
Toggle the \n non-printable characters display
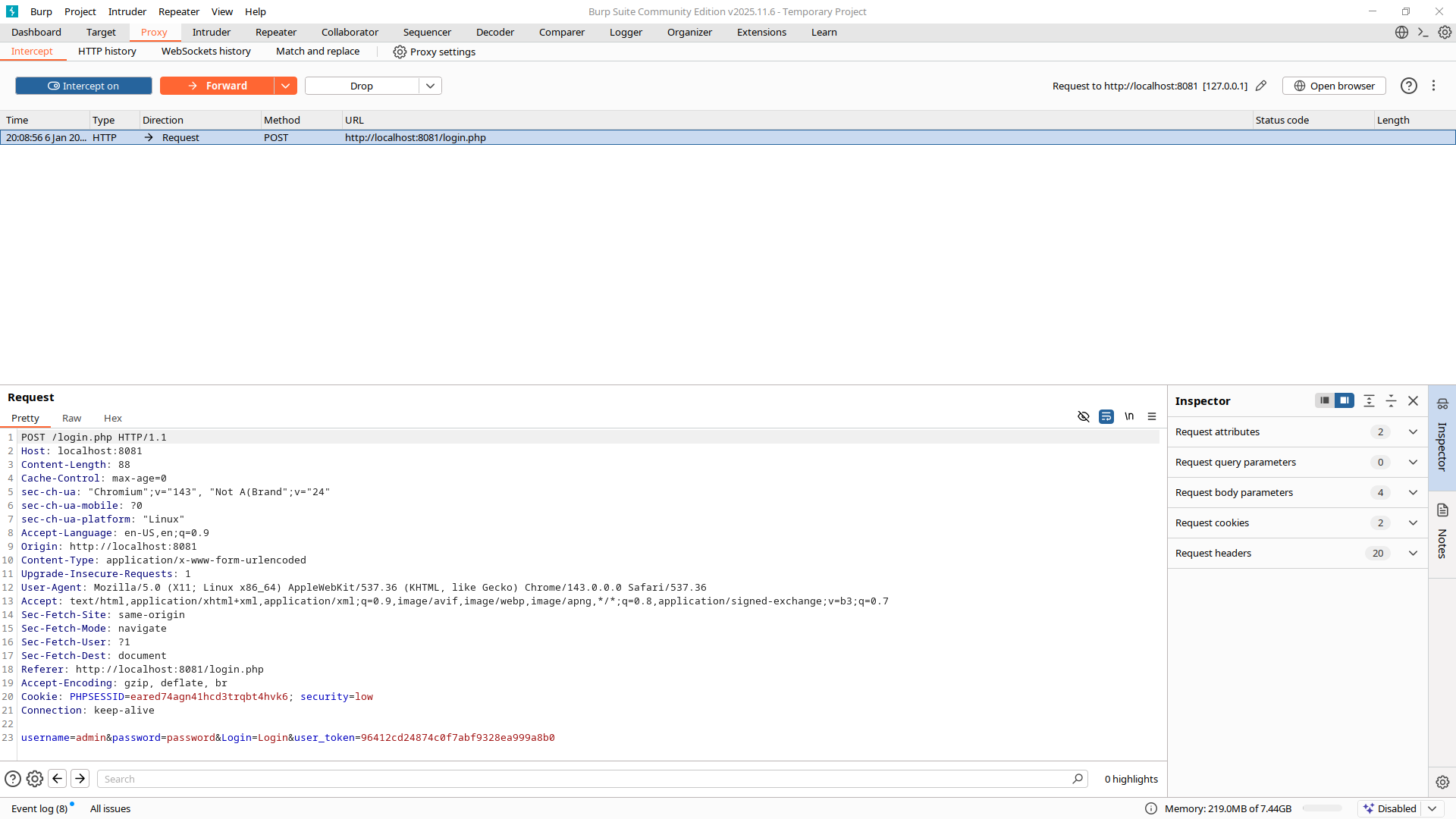point(1128,416)
